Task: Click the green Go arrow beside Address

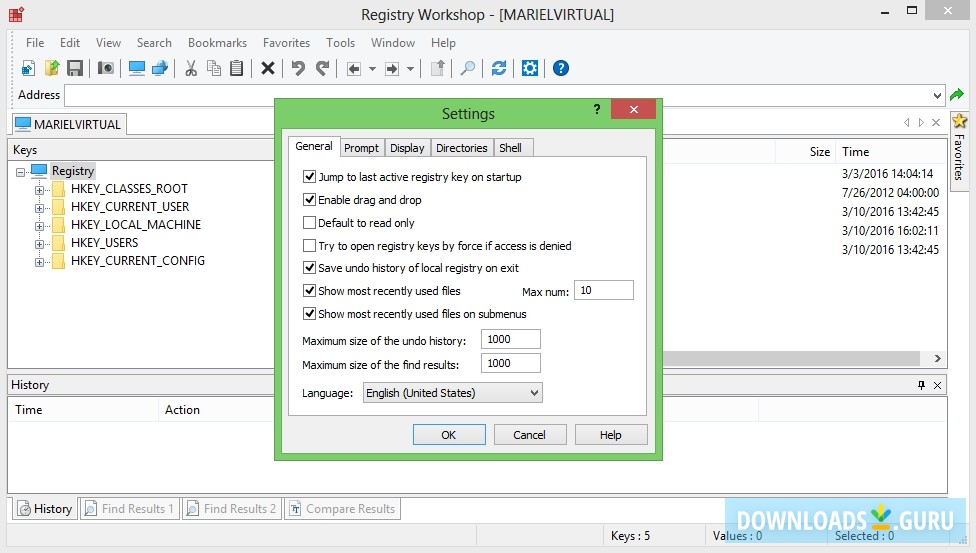Action: (957, 95)
